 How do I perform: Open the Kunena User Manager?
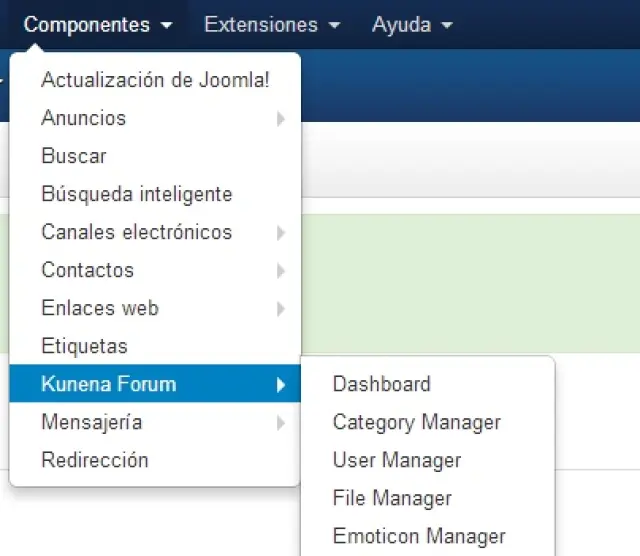click(397, 460)
